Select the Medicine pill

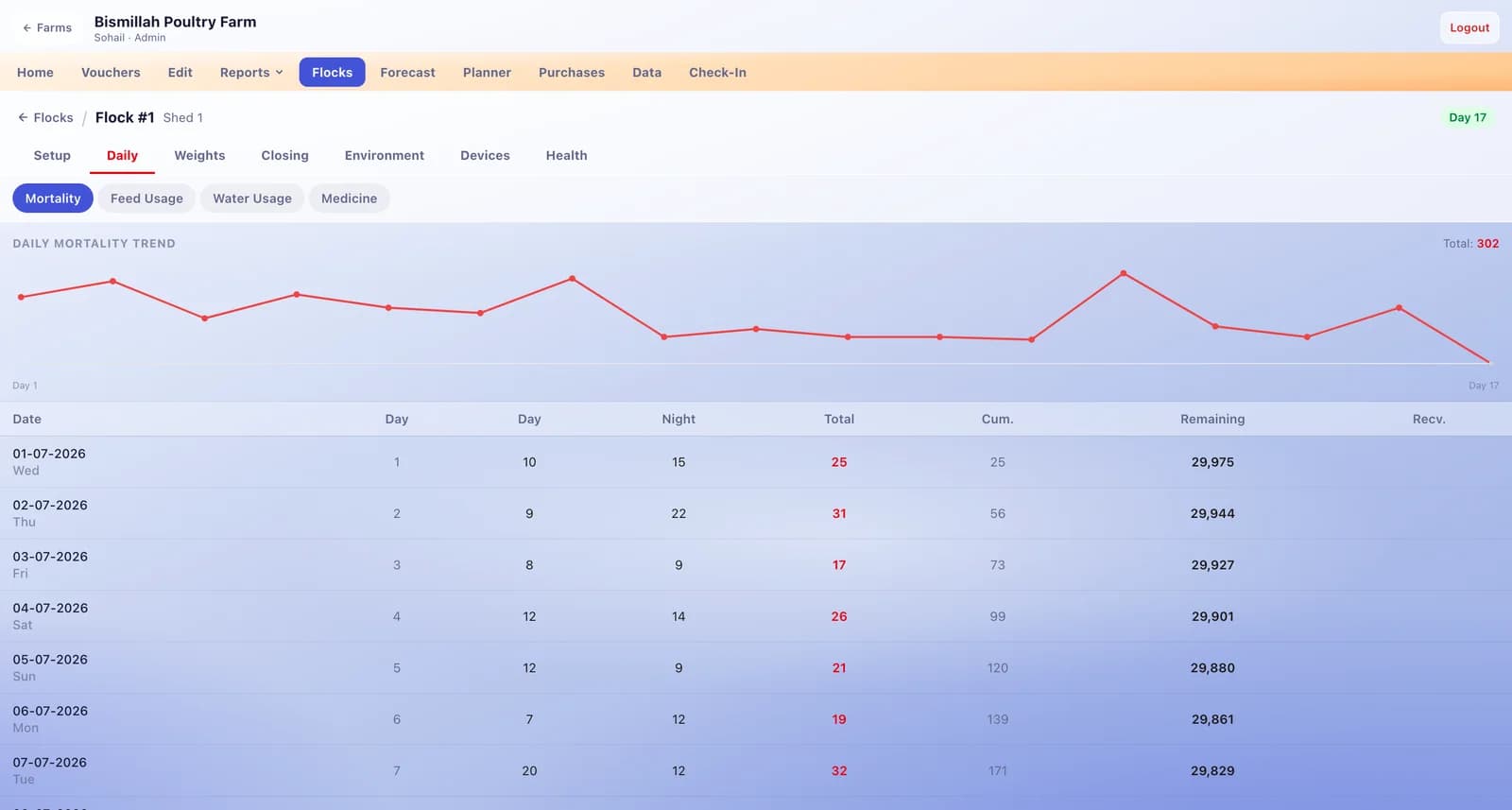[x=349, y=198]
